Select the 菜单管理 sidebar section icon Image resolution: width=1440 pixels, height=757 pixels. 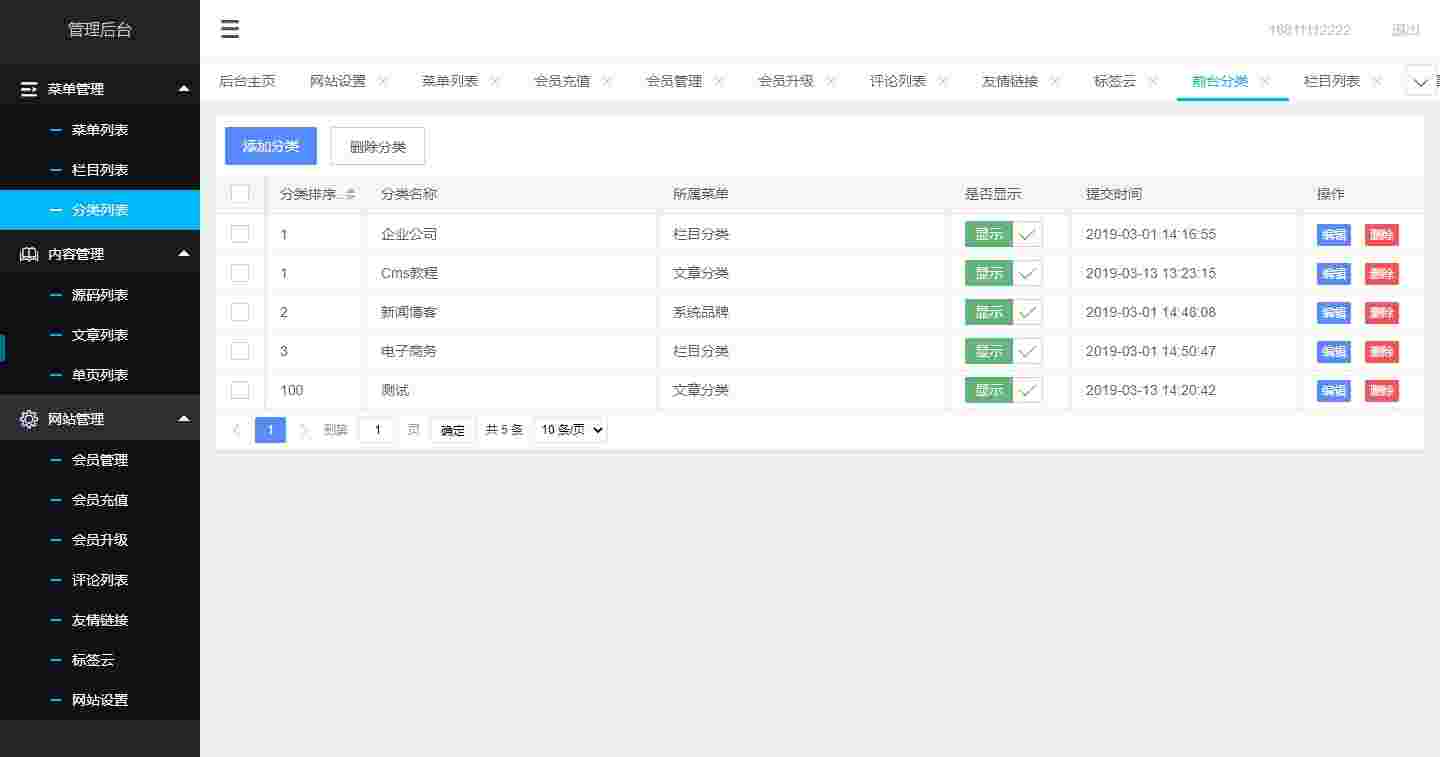29,89
